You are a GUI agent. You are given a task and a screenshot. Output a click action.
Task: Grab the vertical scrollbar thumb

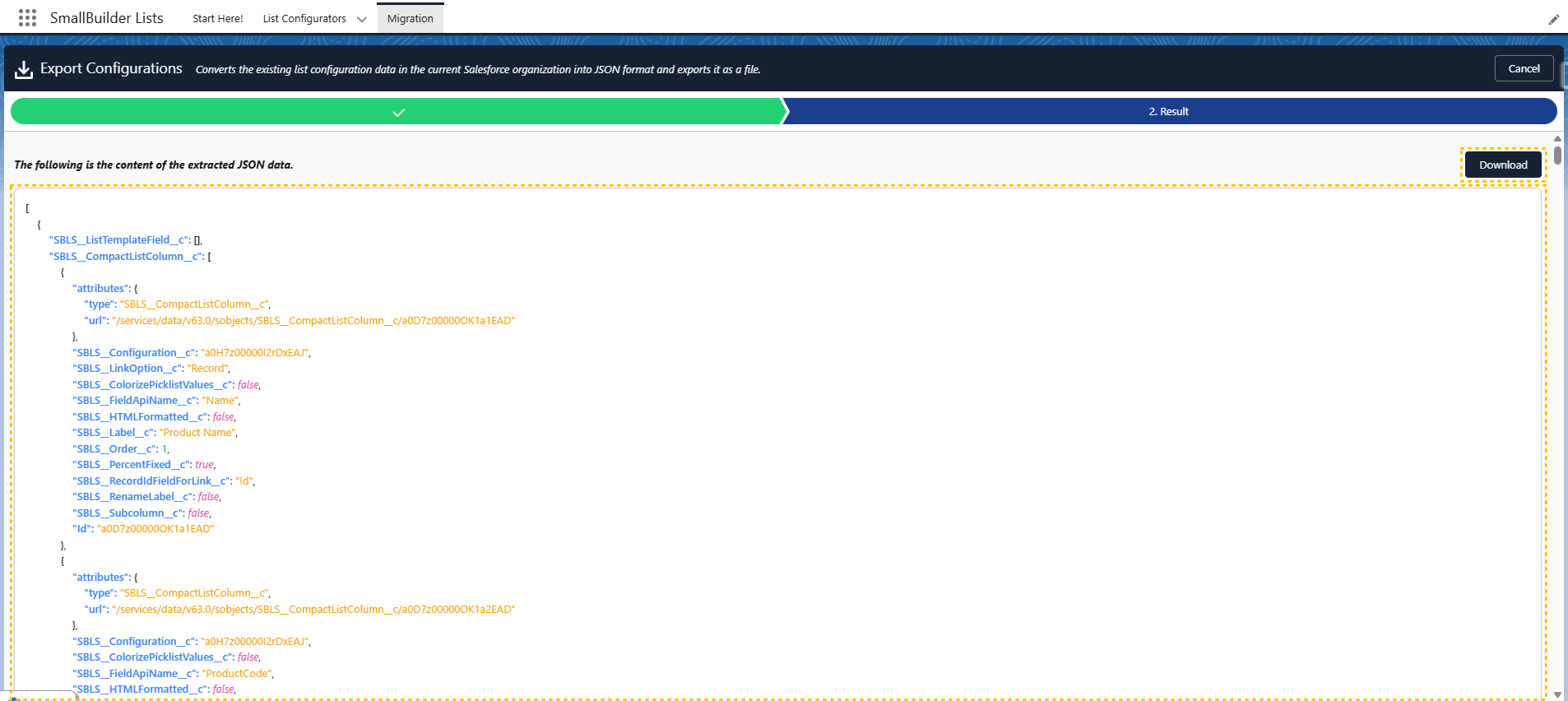coord(1557,156)
